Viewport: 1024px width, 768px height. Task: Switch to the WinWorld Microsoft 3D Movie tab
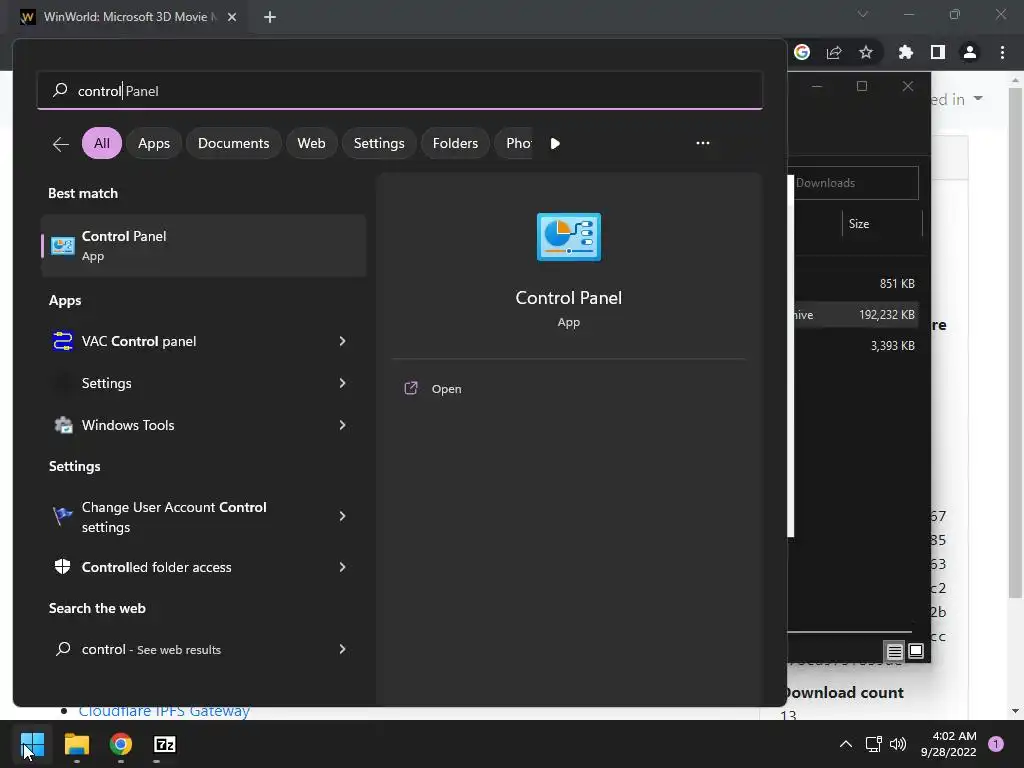128,17
